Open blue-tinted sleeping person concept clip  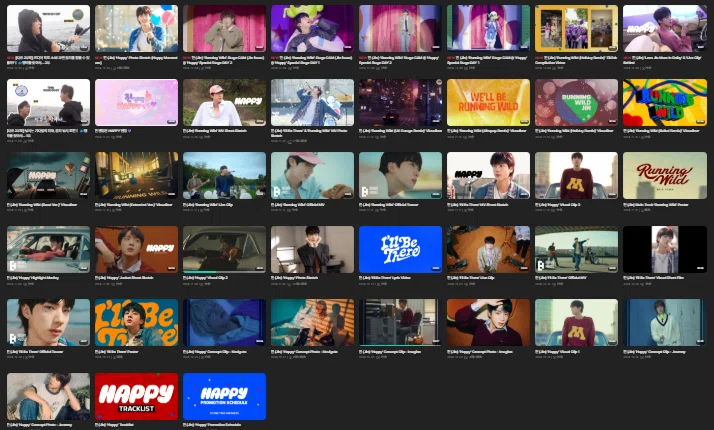[x=224, y=322]
